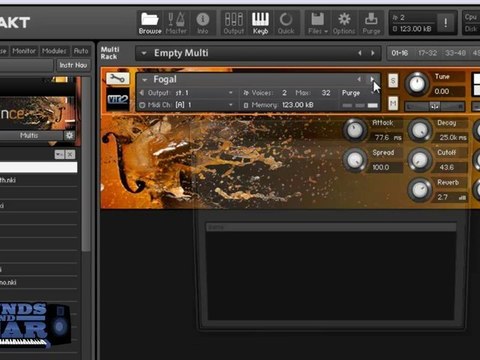Select rack page 33-48

(455, 53)
